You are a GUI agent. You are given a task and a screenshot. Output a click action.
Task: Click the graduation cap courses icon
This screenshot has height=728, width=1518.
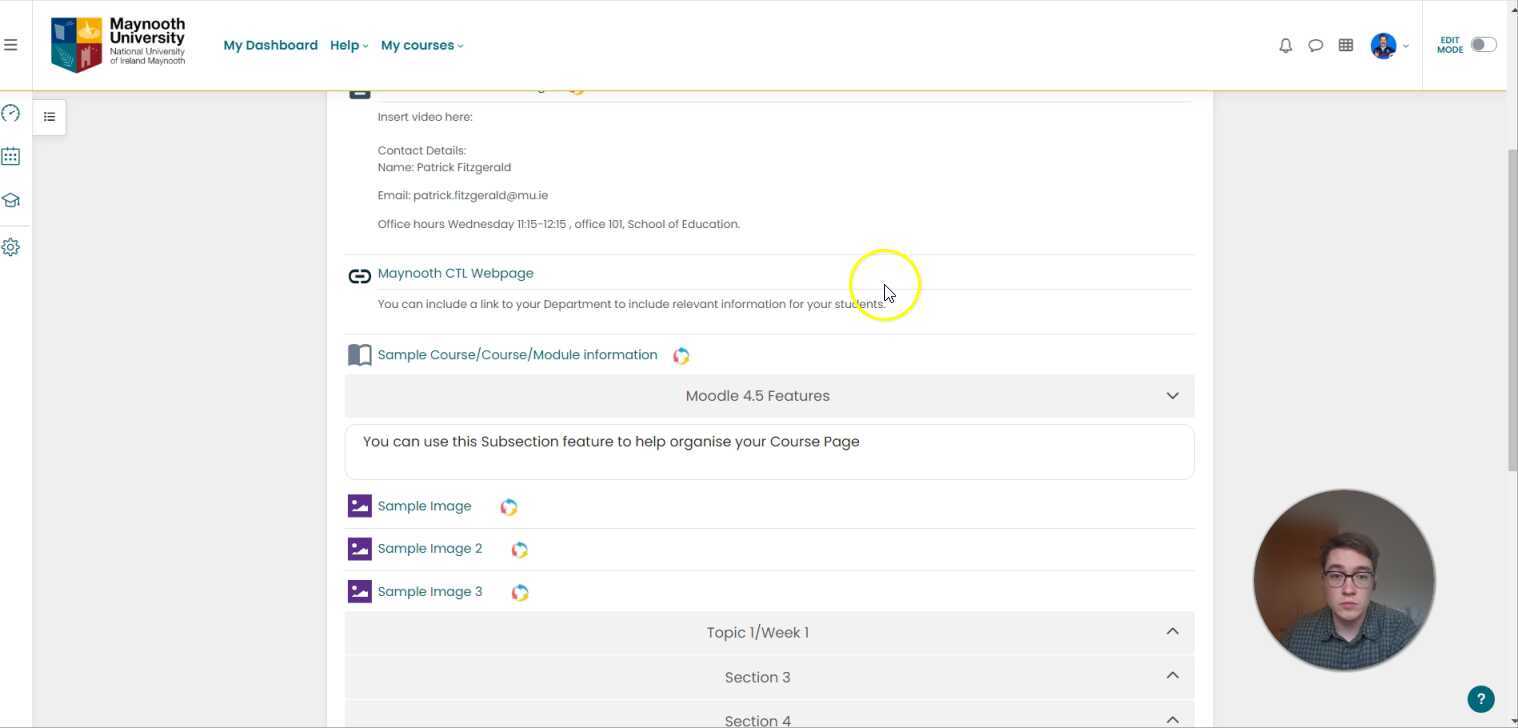(x=11, y=200)
